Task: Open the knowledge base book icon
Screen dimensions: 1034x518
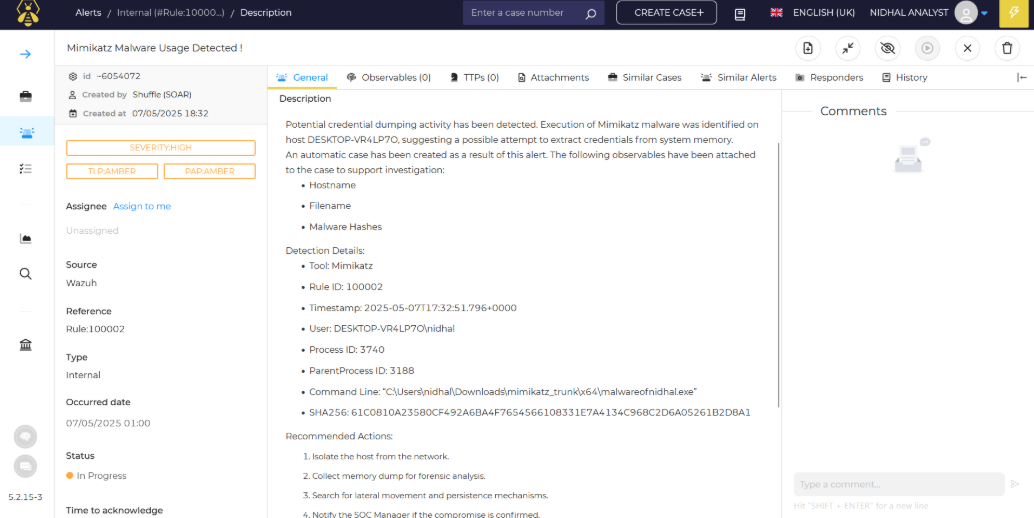Action: point(740,14)
